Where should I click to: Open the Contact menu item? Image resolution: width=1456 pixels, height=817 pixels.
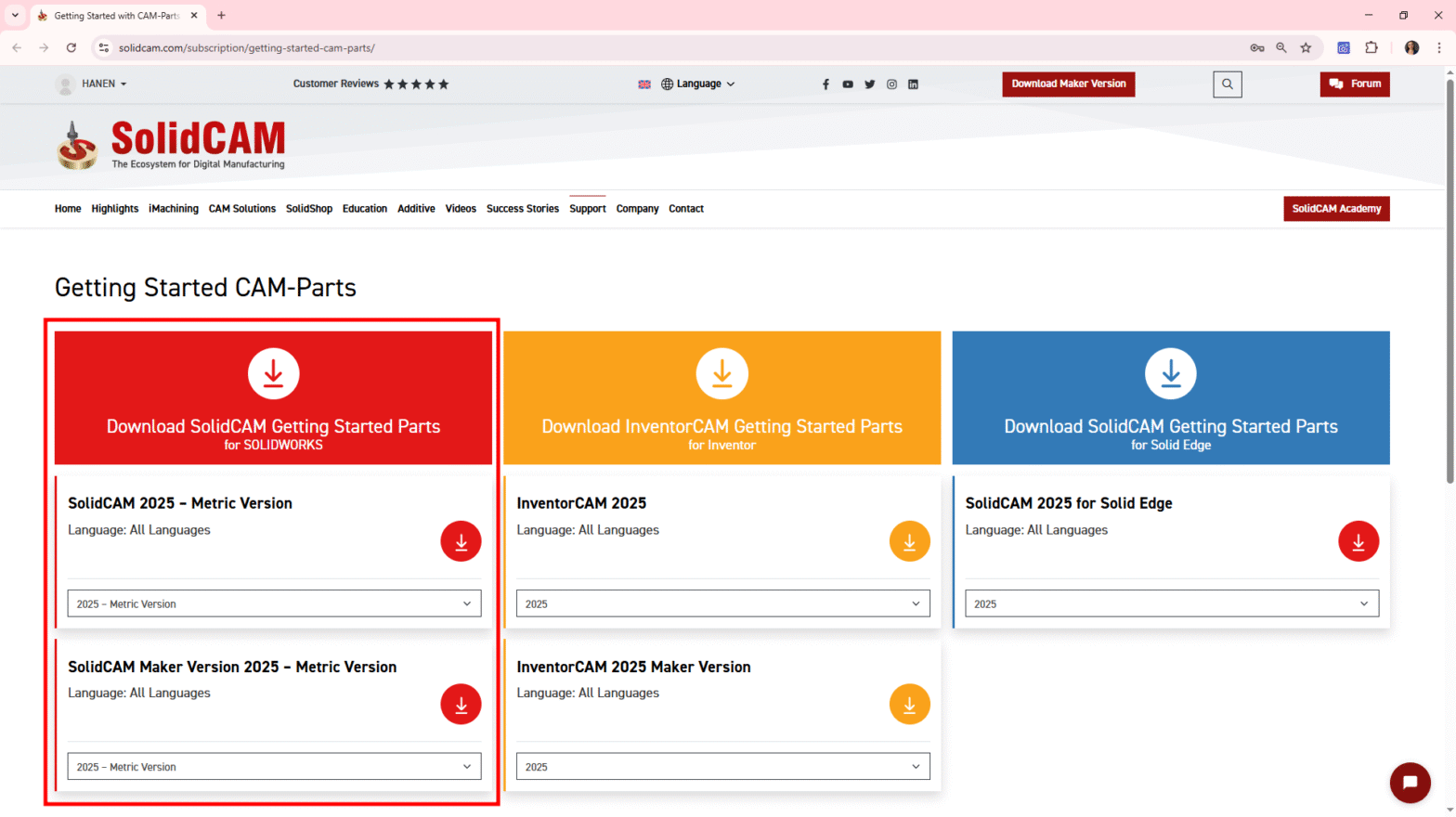tap(686, 209)
